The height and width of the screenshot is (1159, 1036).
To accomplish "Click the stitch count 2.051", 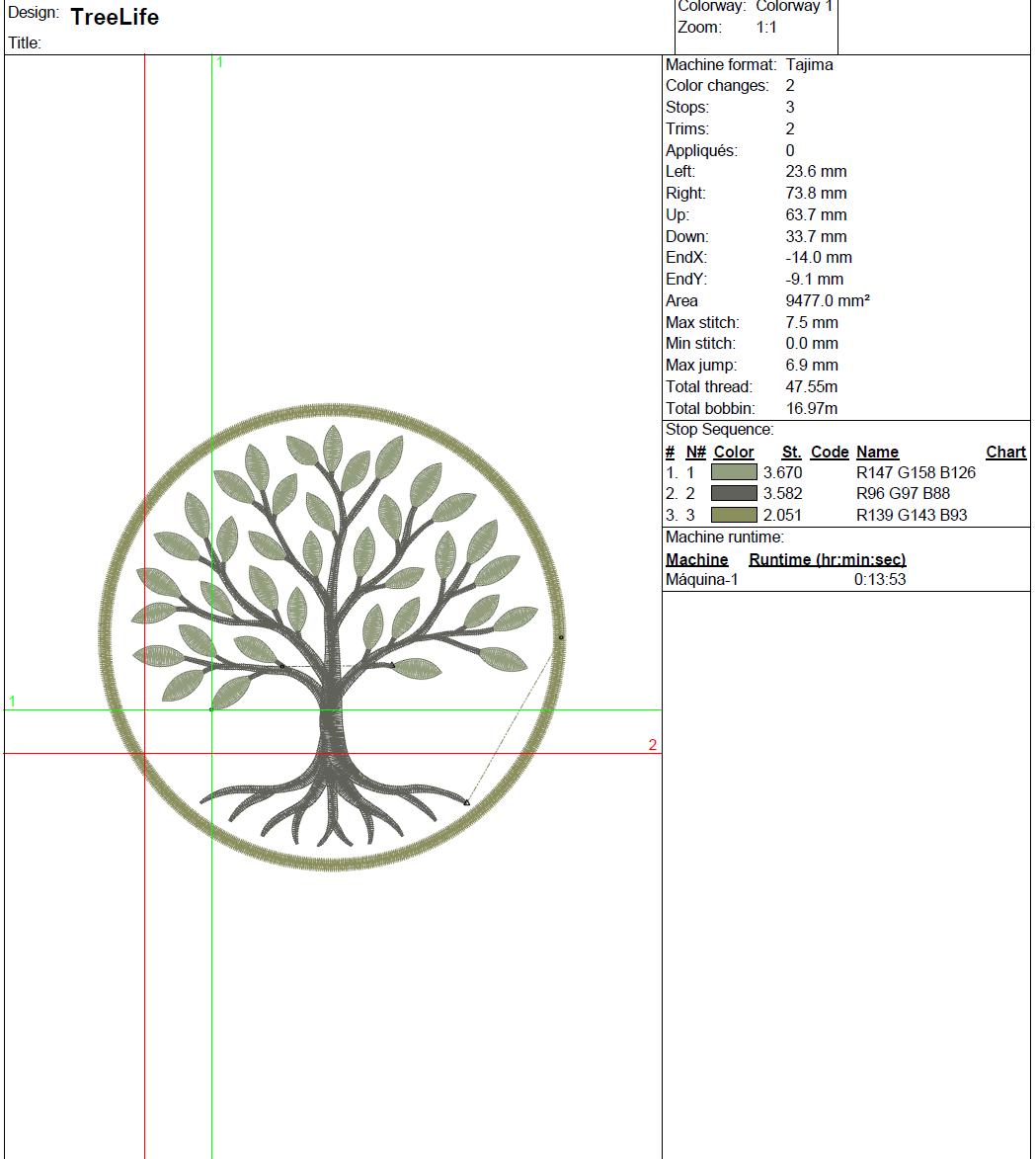I will click(782, 515).
